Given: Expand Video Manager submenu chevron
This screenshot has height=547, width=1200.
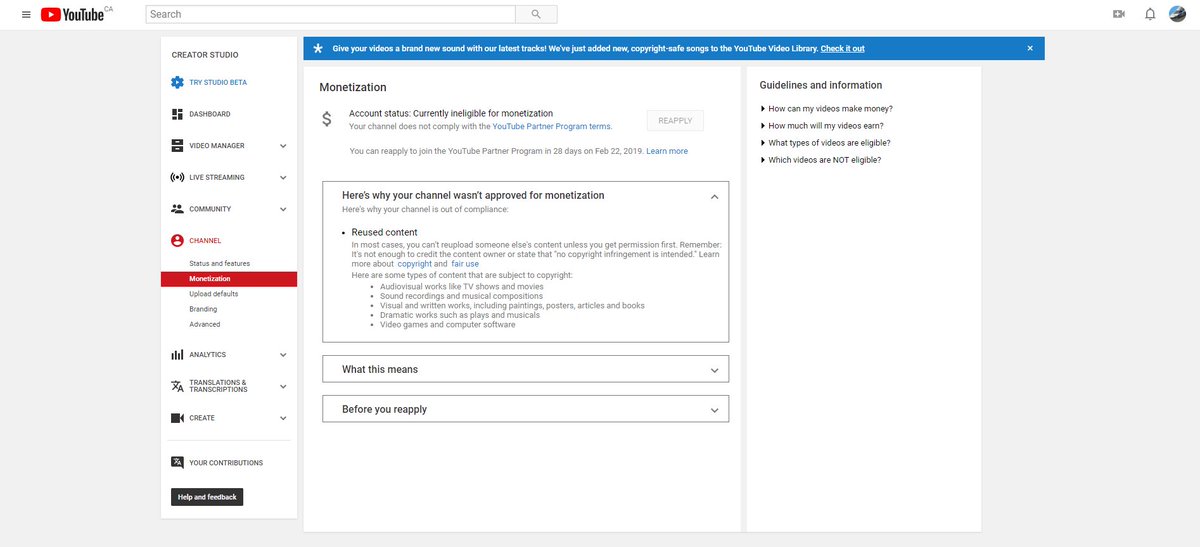Looking at the screenshot, I should tap(283, 146).
